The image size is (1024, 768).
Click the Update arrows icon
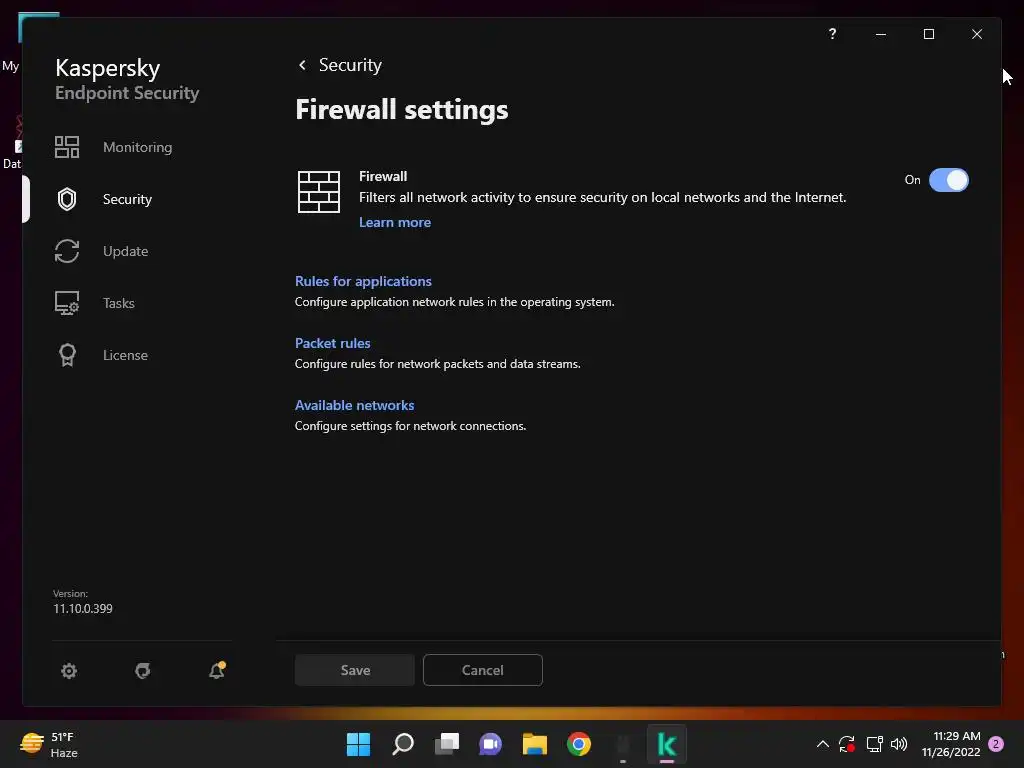coord(67,251)
